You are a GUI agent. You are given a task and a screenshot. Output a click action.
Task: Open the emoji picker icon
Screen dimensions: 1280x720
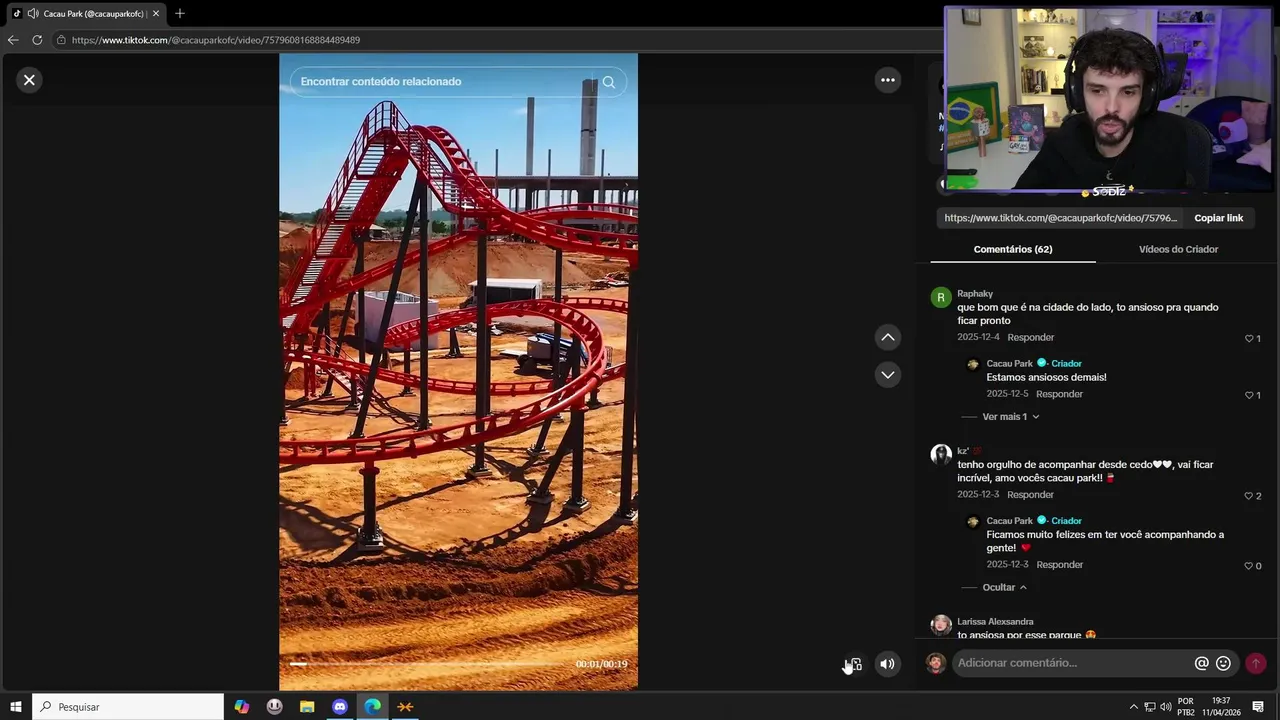point(1223,663)
